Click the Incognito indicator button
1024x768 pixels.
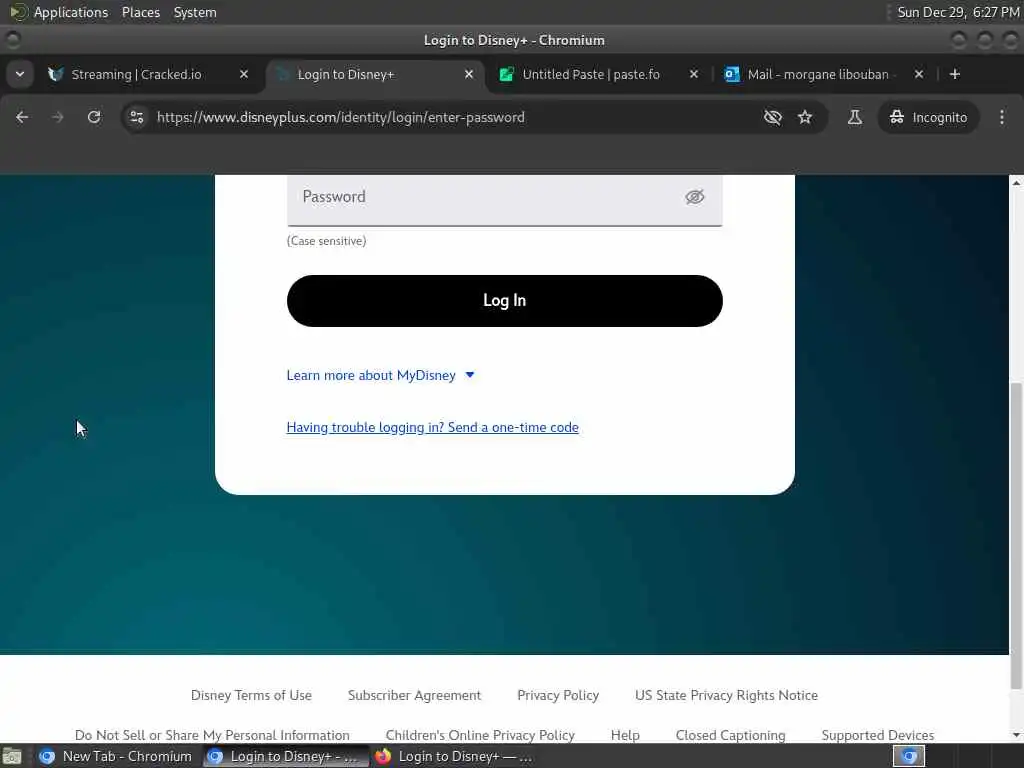point(928,117)
